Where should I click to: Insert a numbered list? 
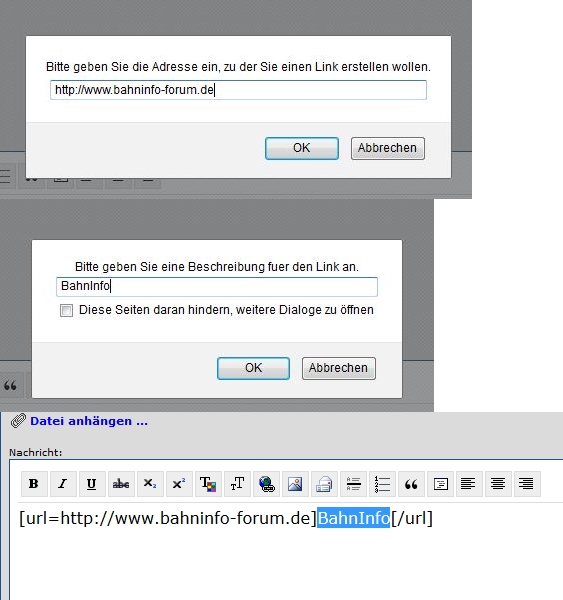tap(382, 484)
